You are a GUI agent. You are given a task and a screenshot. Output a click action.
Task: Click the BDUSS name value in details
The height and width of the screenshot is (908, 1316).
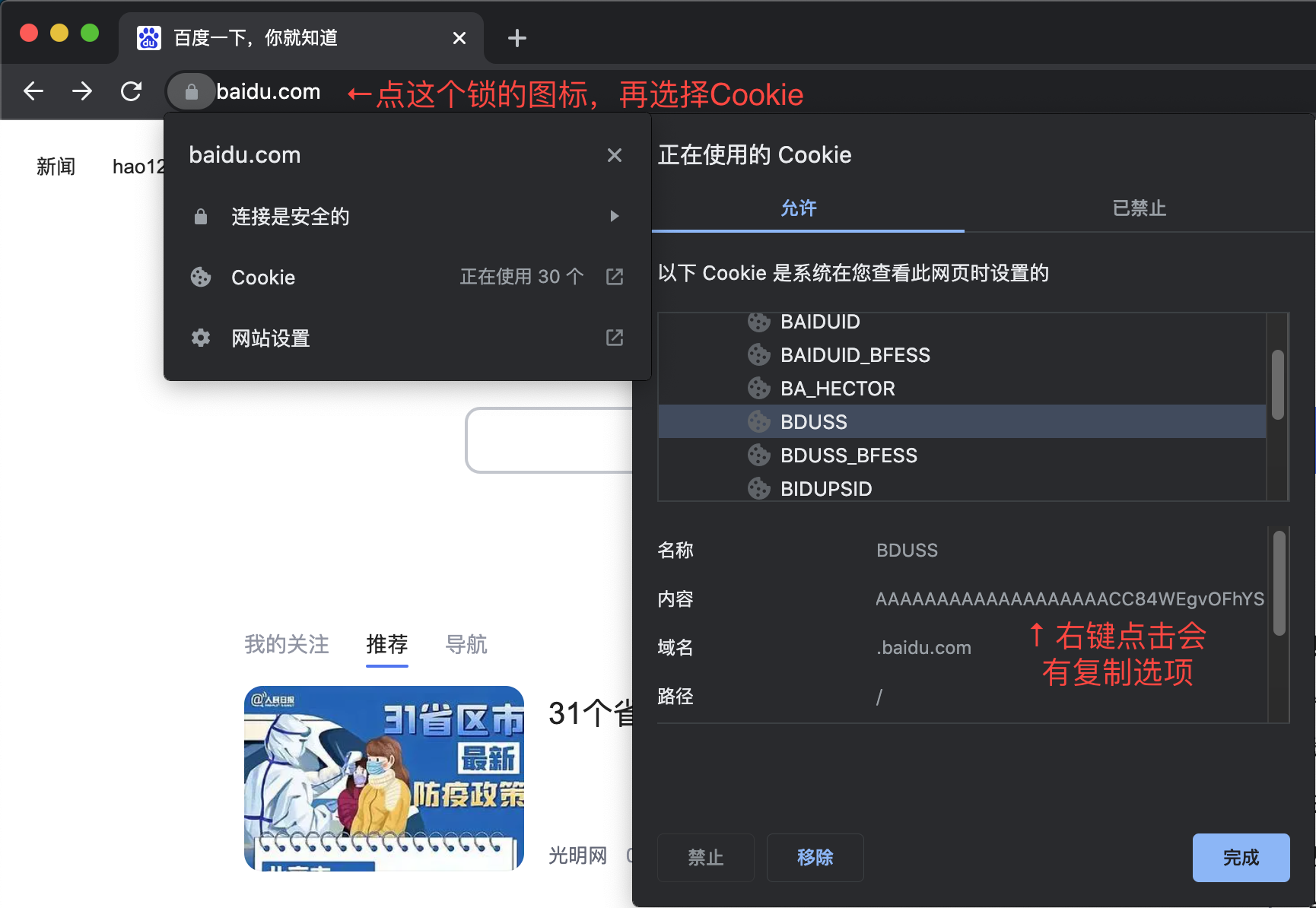click(907, 551)
